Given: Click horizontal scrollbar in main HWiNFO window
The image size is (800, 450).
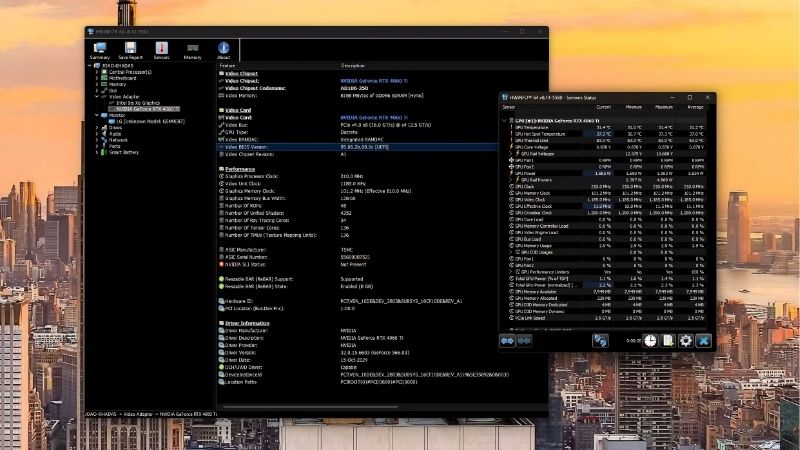Looking at the screenshot, I should point(310,407).
